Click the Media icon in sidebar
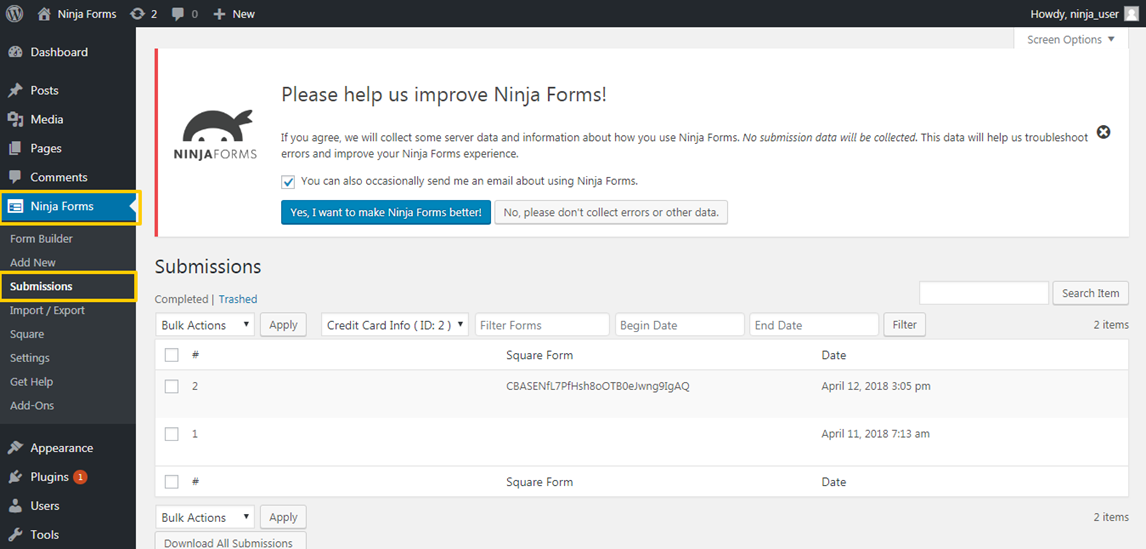 click(x=15, y=119)
